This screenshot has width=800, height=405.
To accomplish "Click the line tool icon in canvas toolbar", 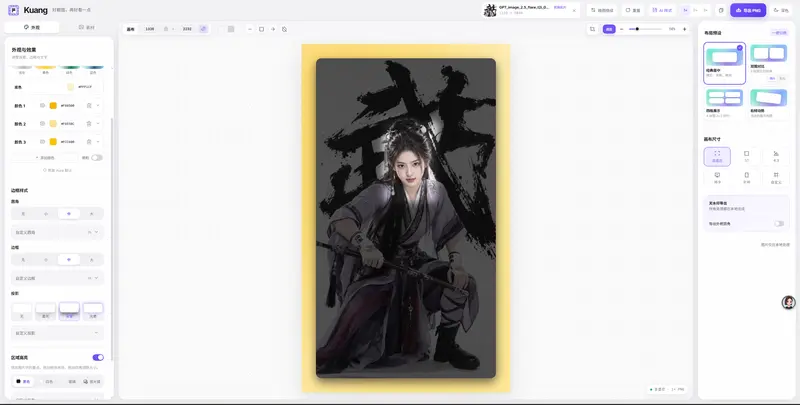I will click(250, 29).
